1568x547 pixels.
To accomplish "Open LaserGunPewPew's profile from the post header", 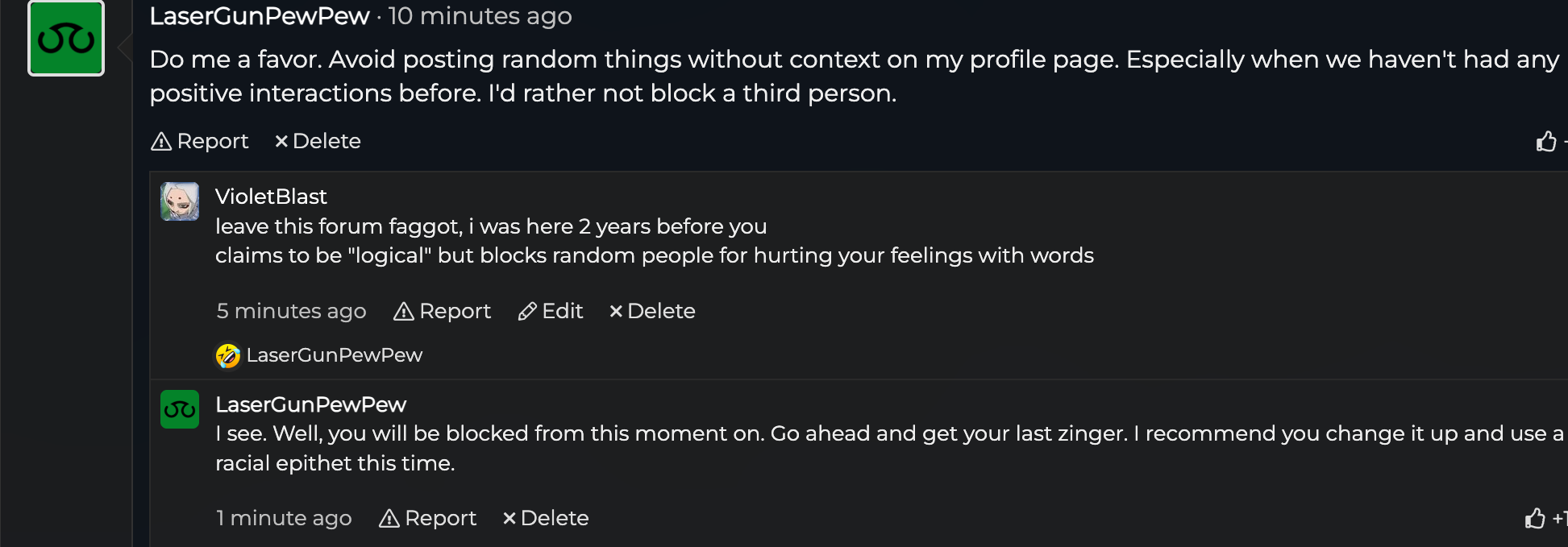I will 260,16.
